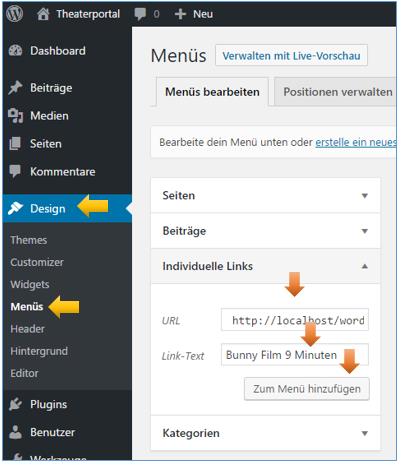Click the WordPress logo icon
The image size is (401, 465).
[15, 14]
